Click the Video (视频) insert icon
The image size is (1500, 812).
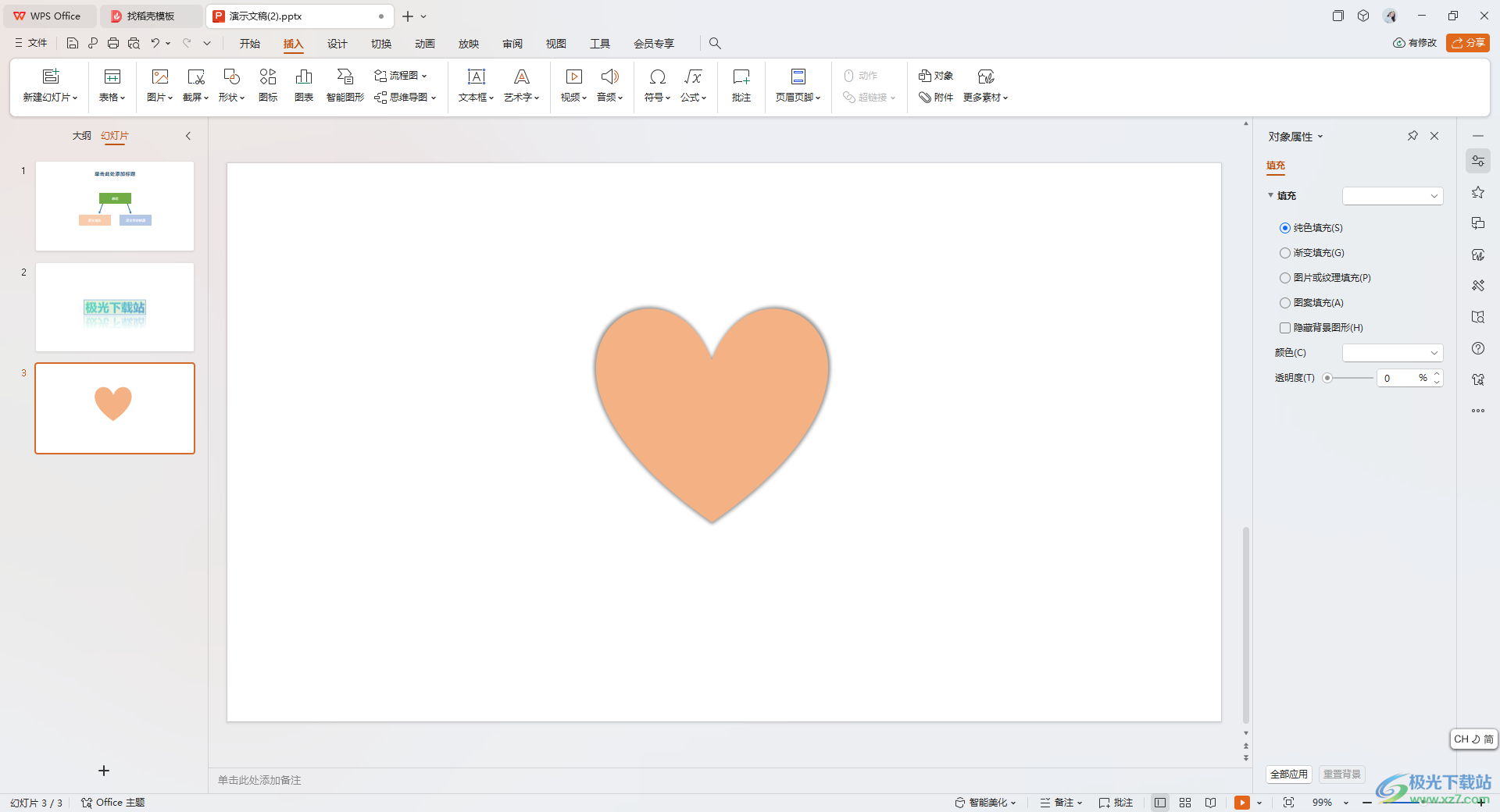[573, 77]
